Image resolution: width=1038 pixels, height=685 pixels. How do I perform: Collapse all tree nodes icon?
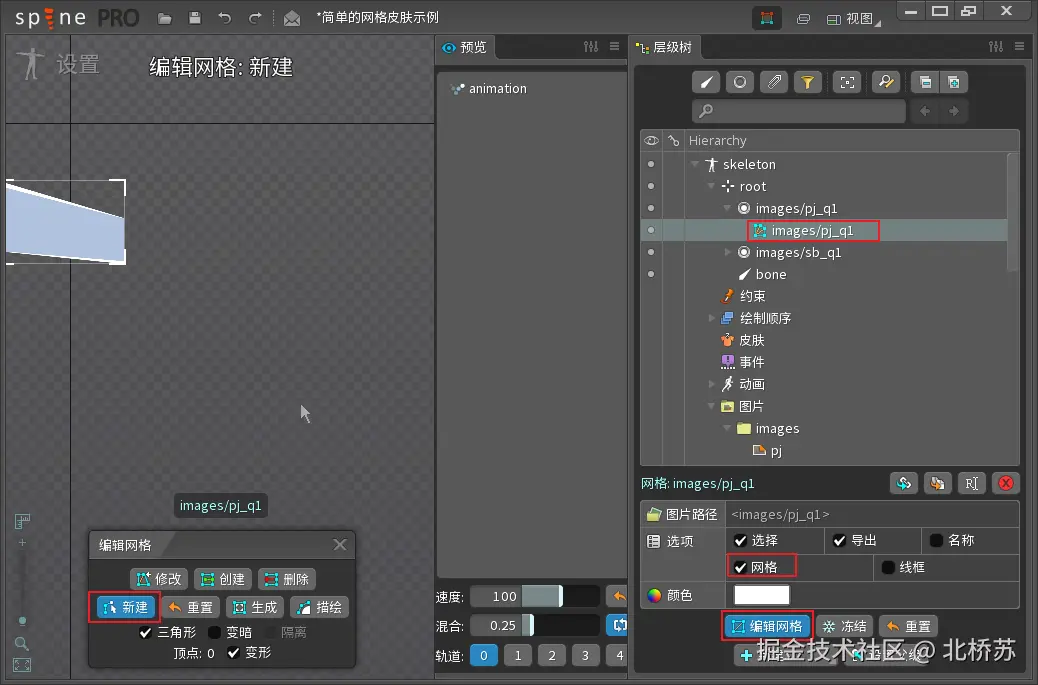[925, 82]
